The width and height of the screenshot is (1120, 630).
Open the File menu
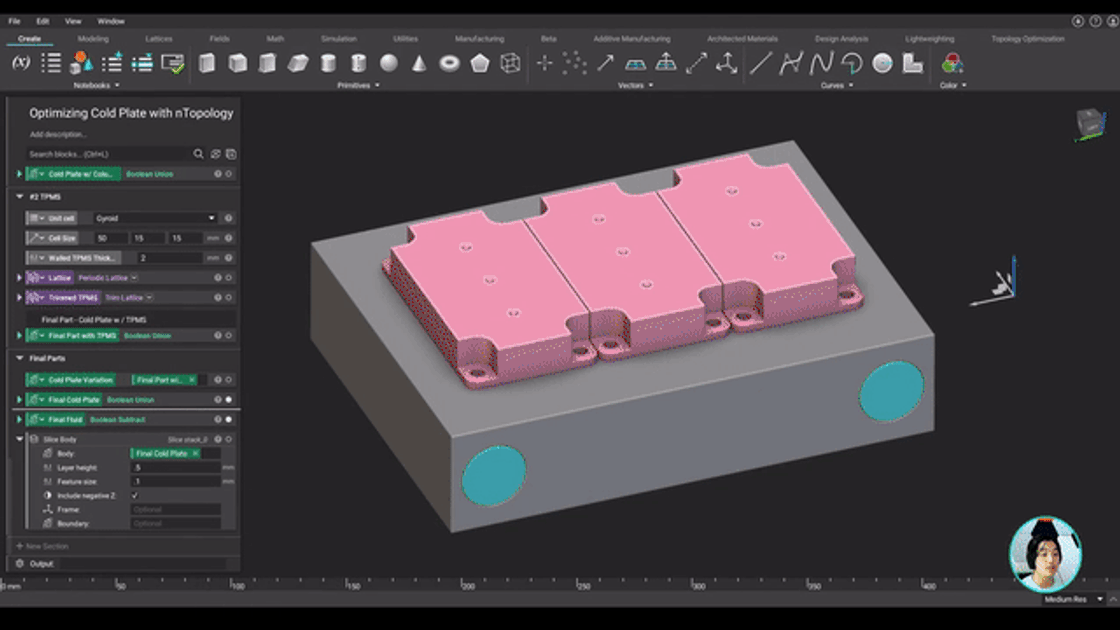(x=14, y=21)
